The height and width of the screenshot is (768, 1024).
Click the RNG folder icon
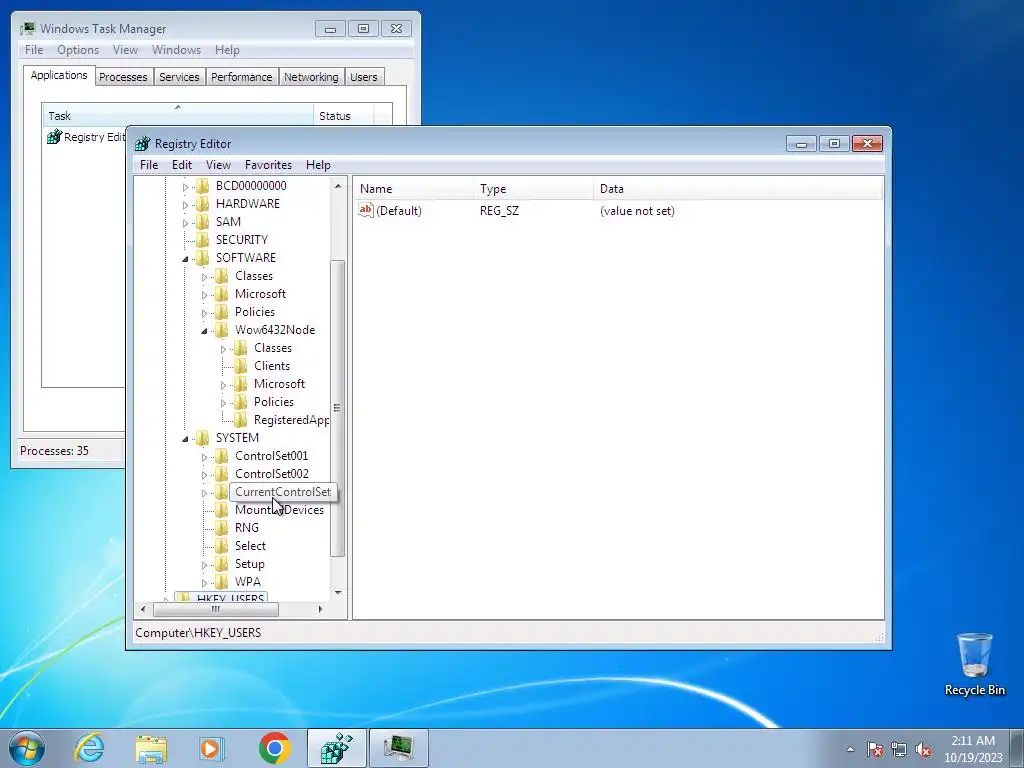tap(221, 528)
